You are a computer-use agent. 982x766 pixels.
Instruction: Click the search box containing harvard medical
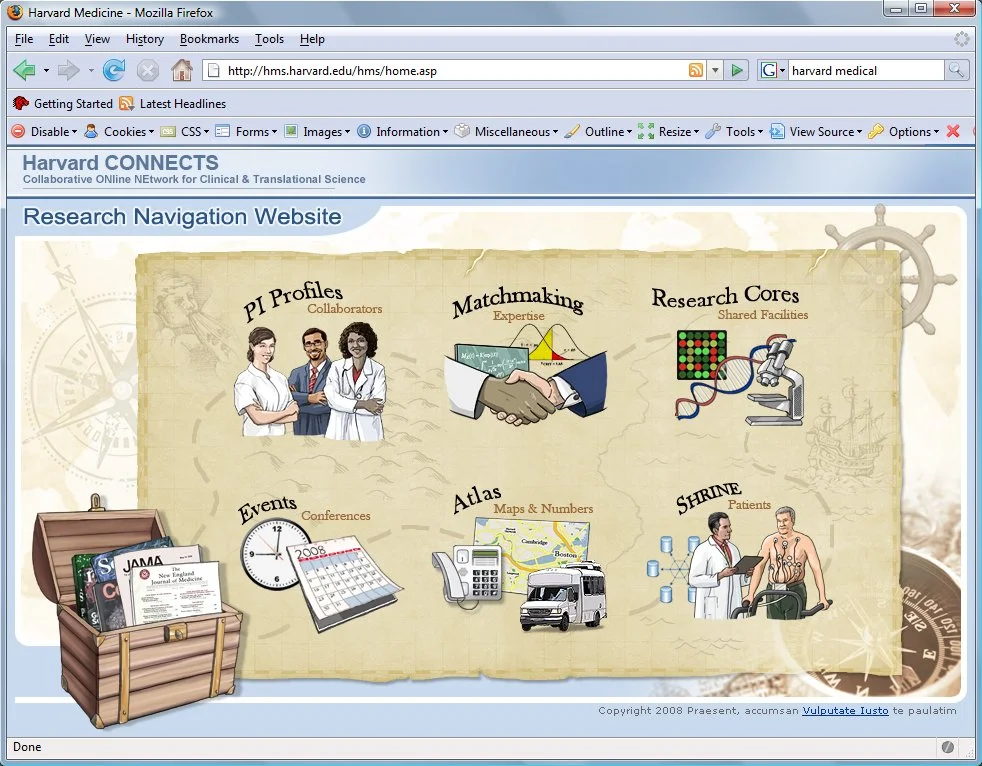(866, 70)
